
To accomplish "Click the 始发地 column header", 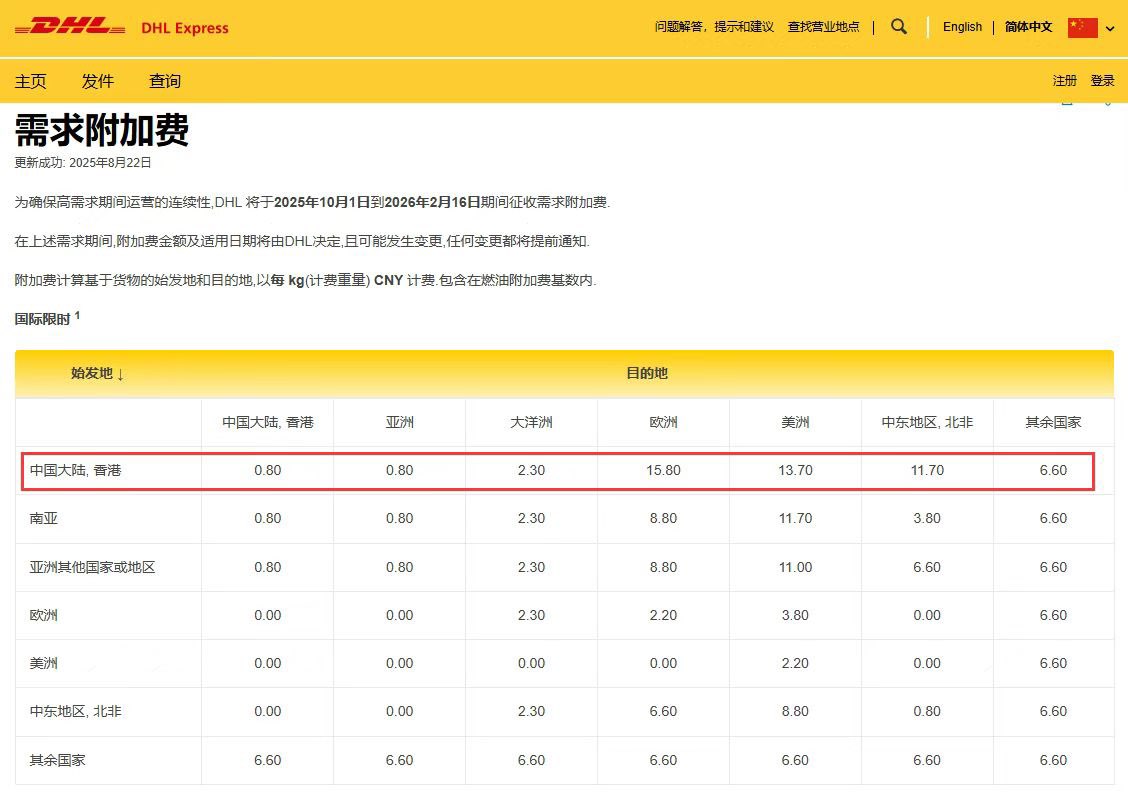I will [x=90, y=374].
